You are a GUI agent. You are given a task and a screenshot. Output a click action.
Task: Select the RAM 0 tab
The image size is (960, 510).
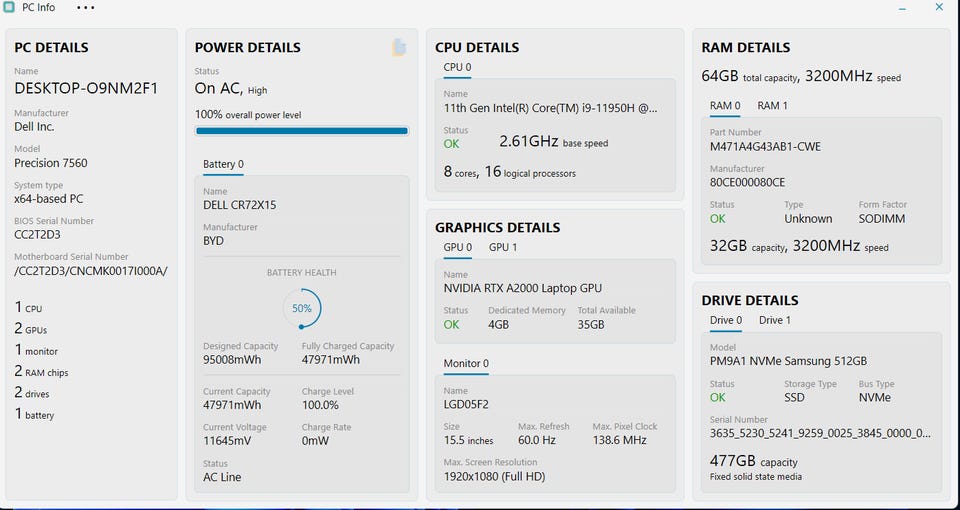pyautogui.click(x=725, y=105)
